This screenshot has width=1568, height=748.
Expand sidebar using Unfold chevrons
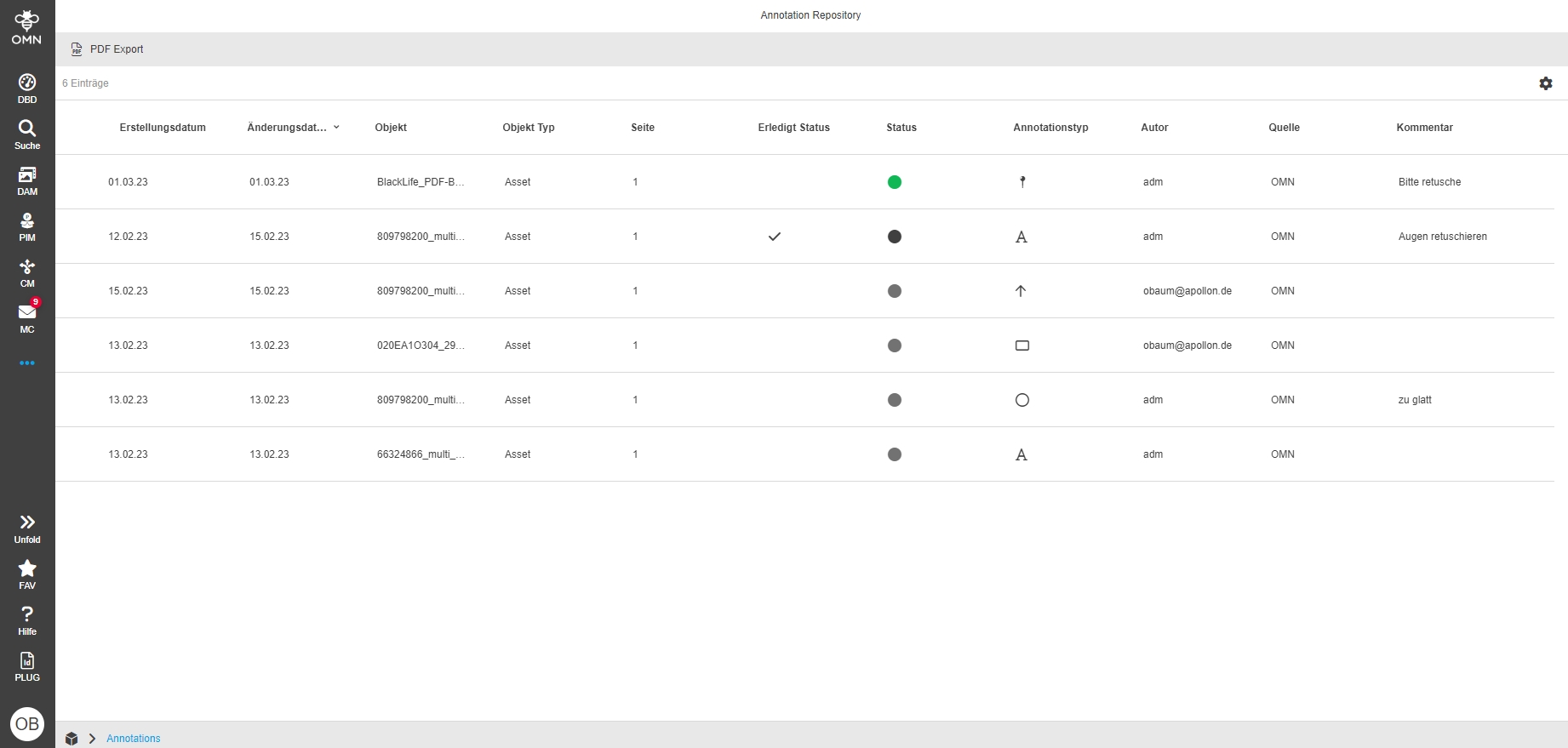(x=27, y=528)
